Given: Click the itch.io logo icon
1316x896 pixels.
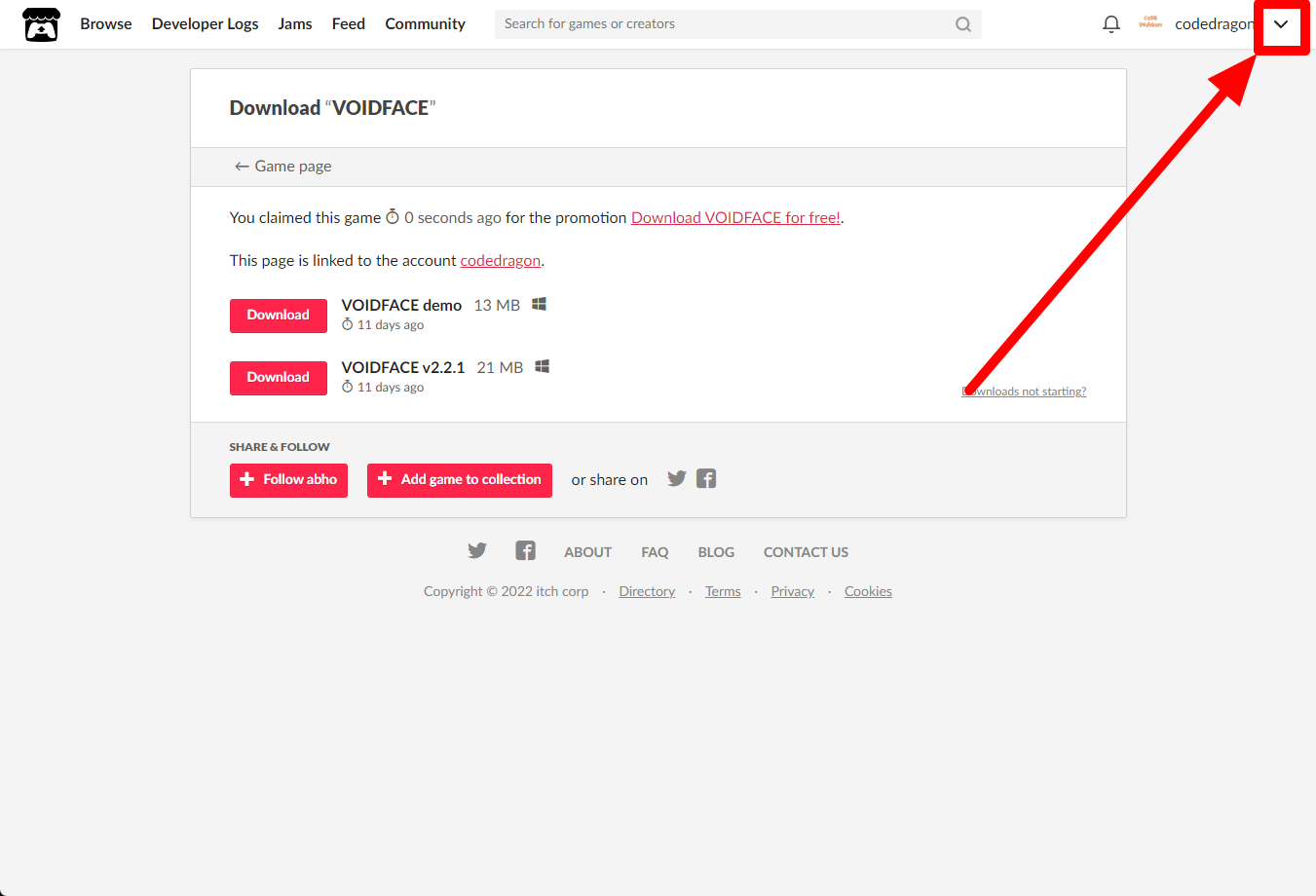Looking at the screenshot, I should 41,24.
